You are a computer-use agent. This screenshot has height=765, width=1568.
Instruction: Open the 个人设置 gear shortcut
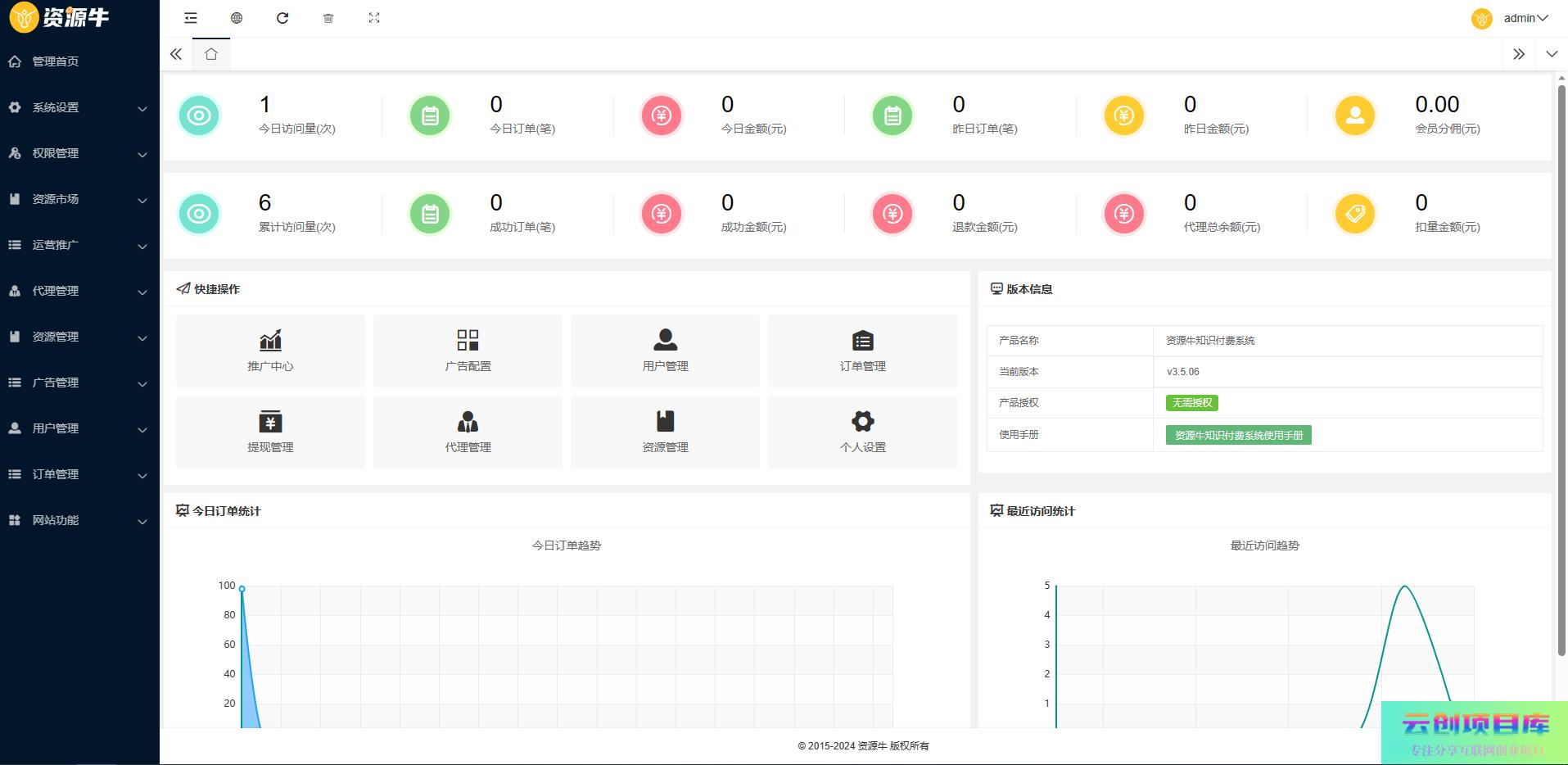pyautogui.click(x=862, y=432)
